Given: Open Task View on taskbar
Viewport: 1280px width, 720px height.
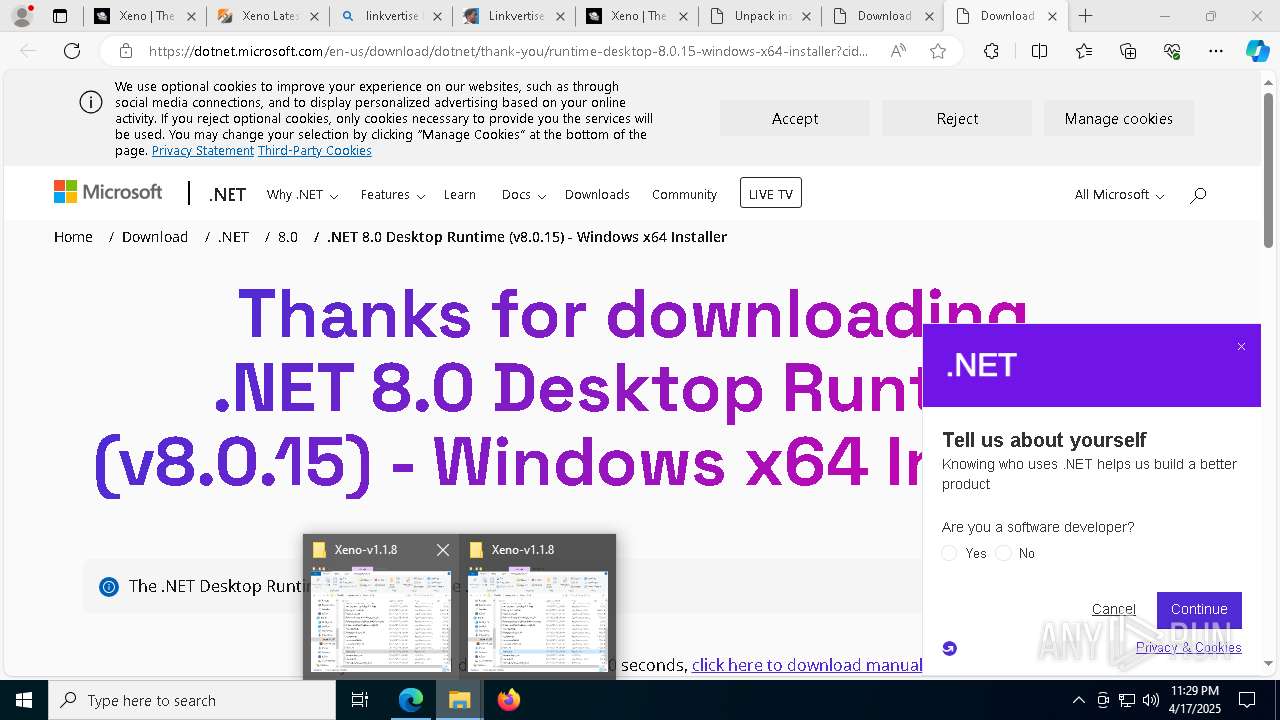Looking at the screenshot, I should 360,700.
